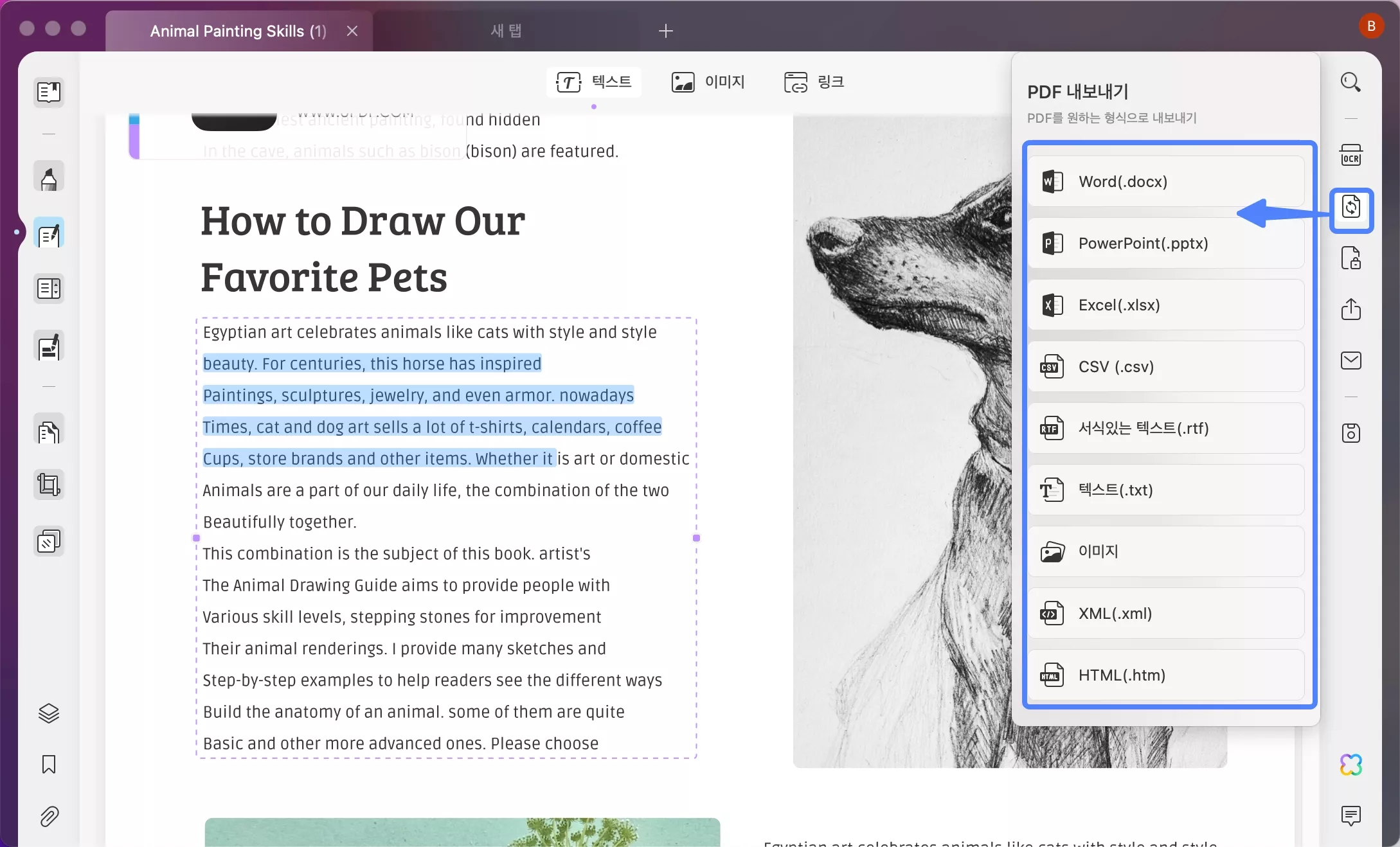
Task: Export to Word(.docx)
Action: [1166, 182]
